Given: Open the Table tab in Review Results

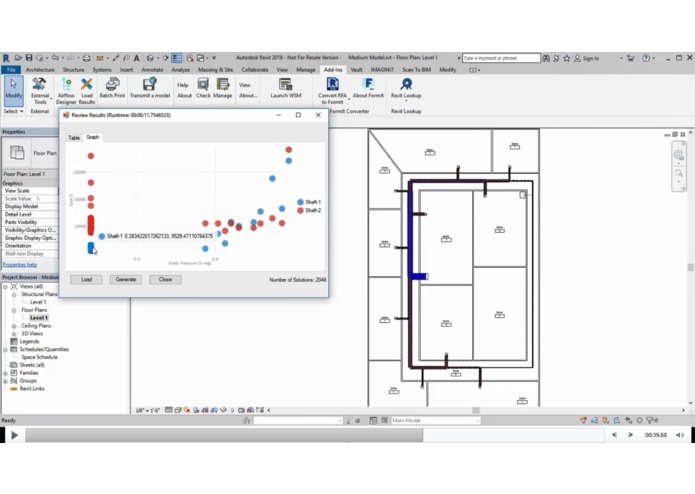Looking at the screenshot, I should point(74,138).
